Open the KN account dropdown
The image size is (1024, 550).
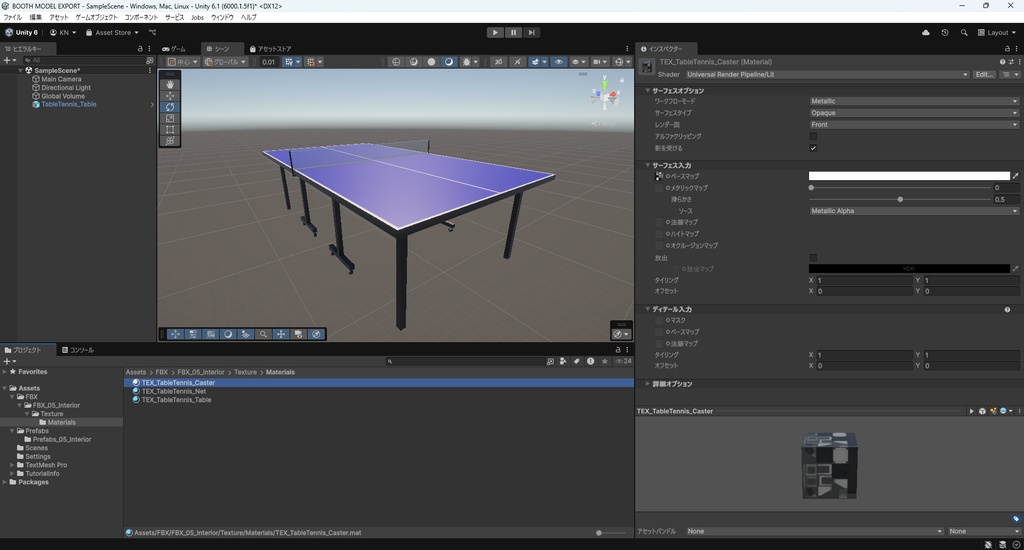tap(63, 33)
